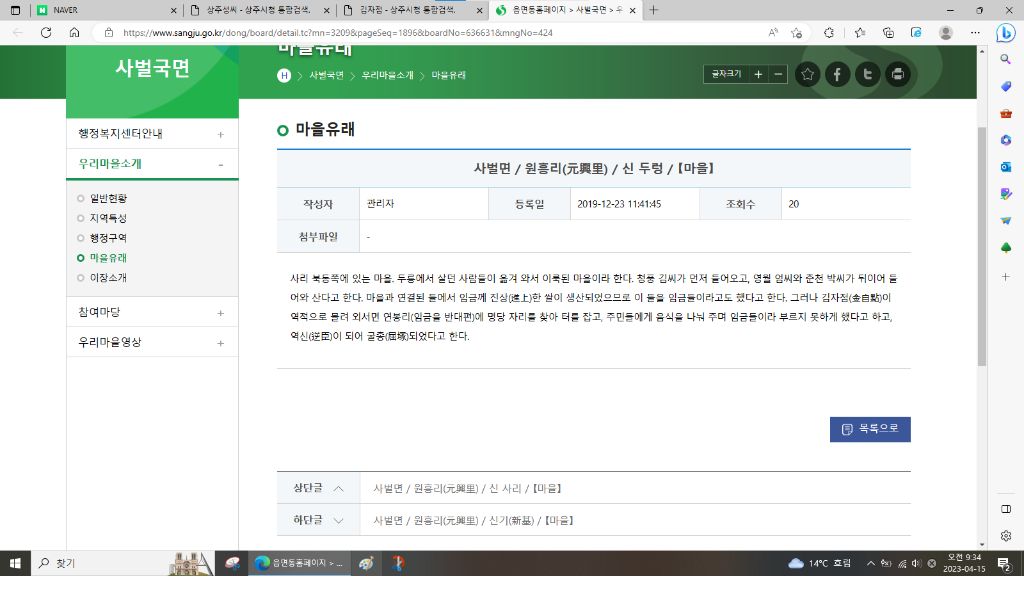The width and height of the screenshot is (1024, 603).
Task: Select 행정구역 submenu item
Action: point(108,238)
